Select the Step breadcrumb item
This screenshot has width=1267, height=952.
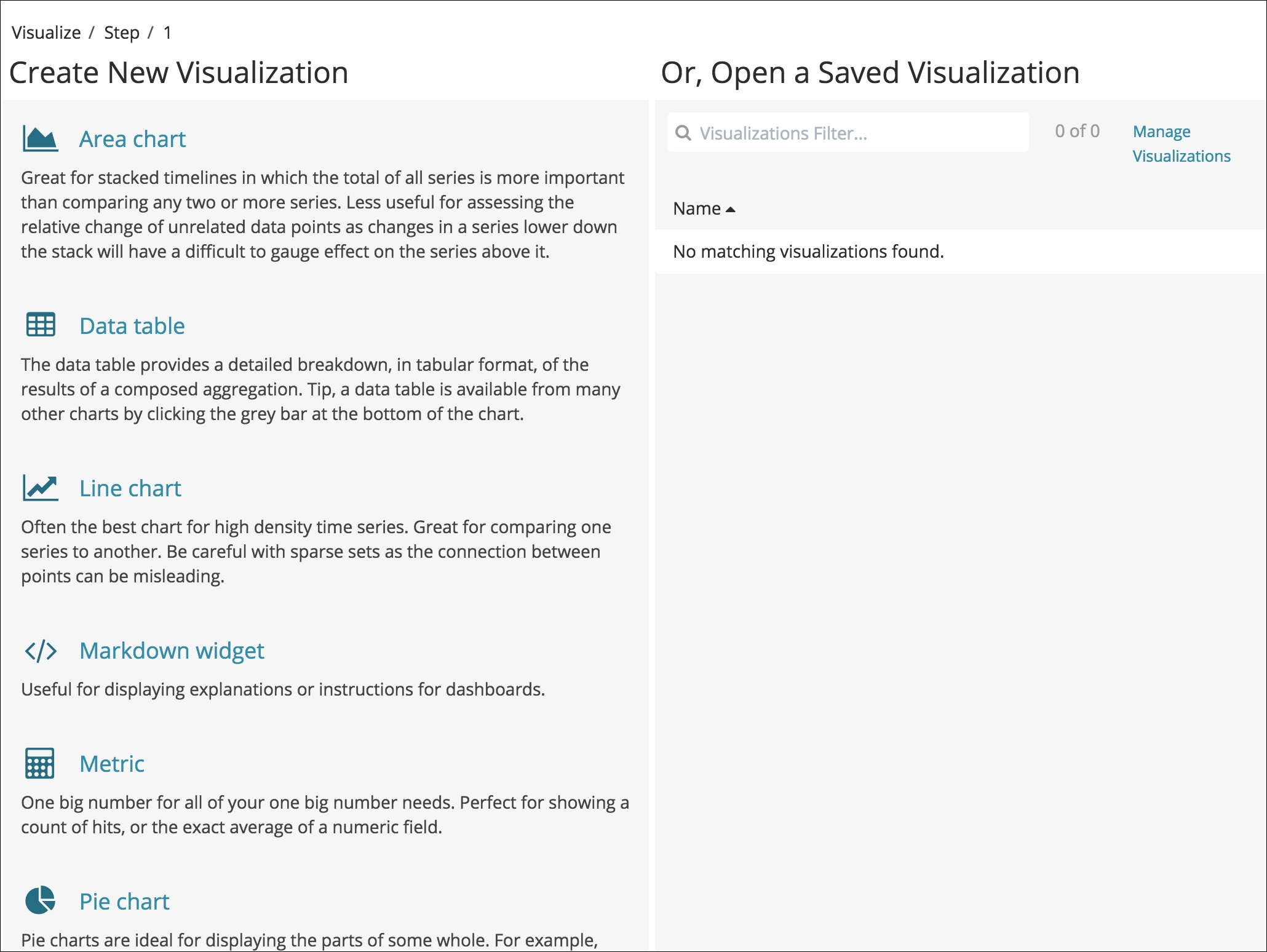122,32
